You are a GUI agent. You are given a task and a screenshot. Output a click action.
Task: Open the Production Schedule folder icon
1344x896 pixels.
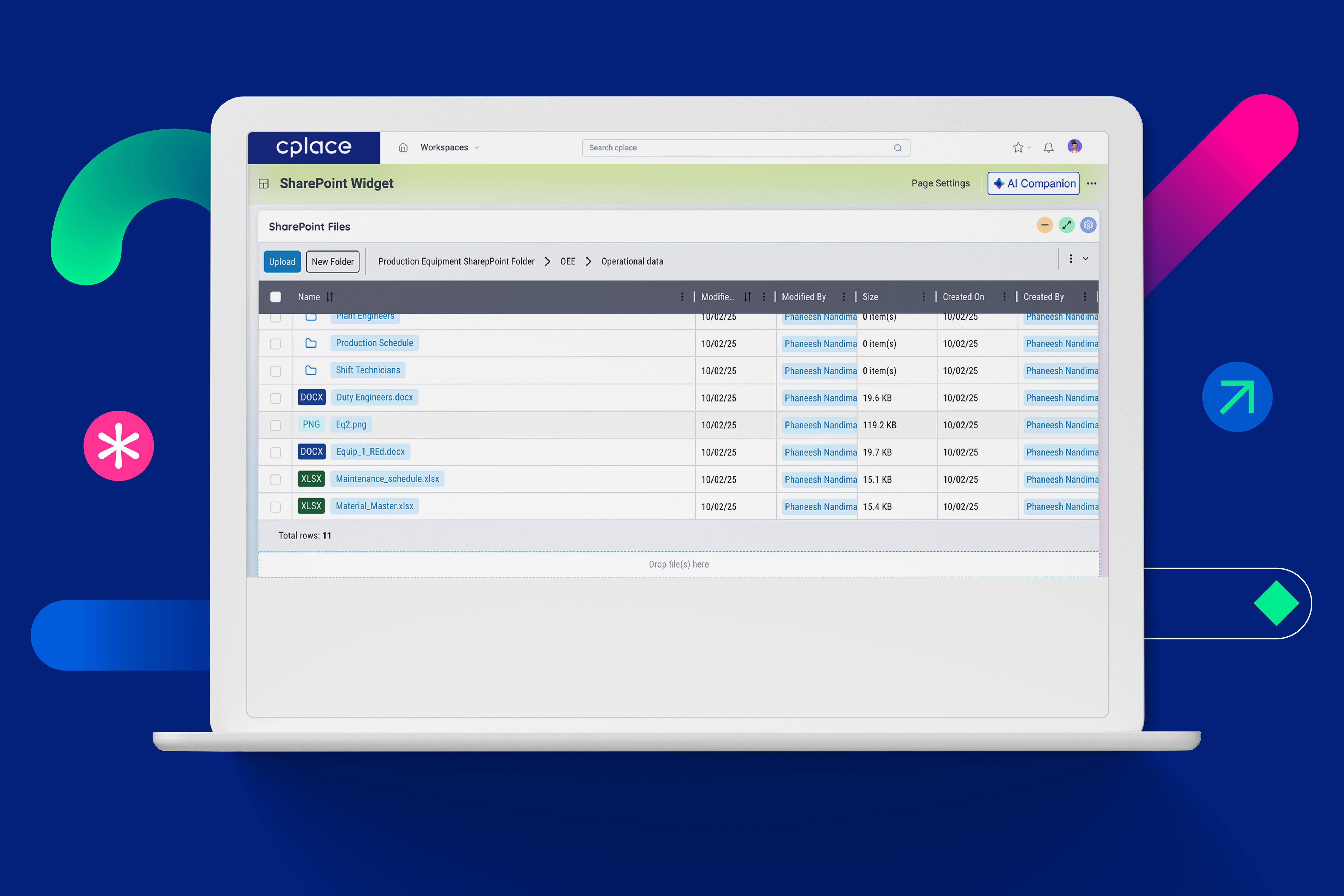(311, 343)
